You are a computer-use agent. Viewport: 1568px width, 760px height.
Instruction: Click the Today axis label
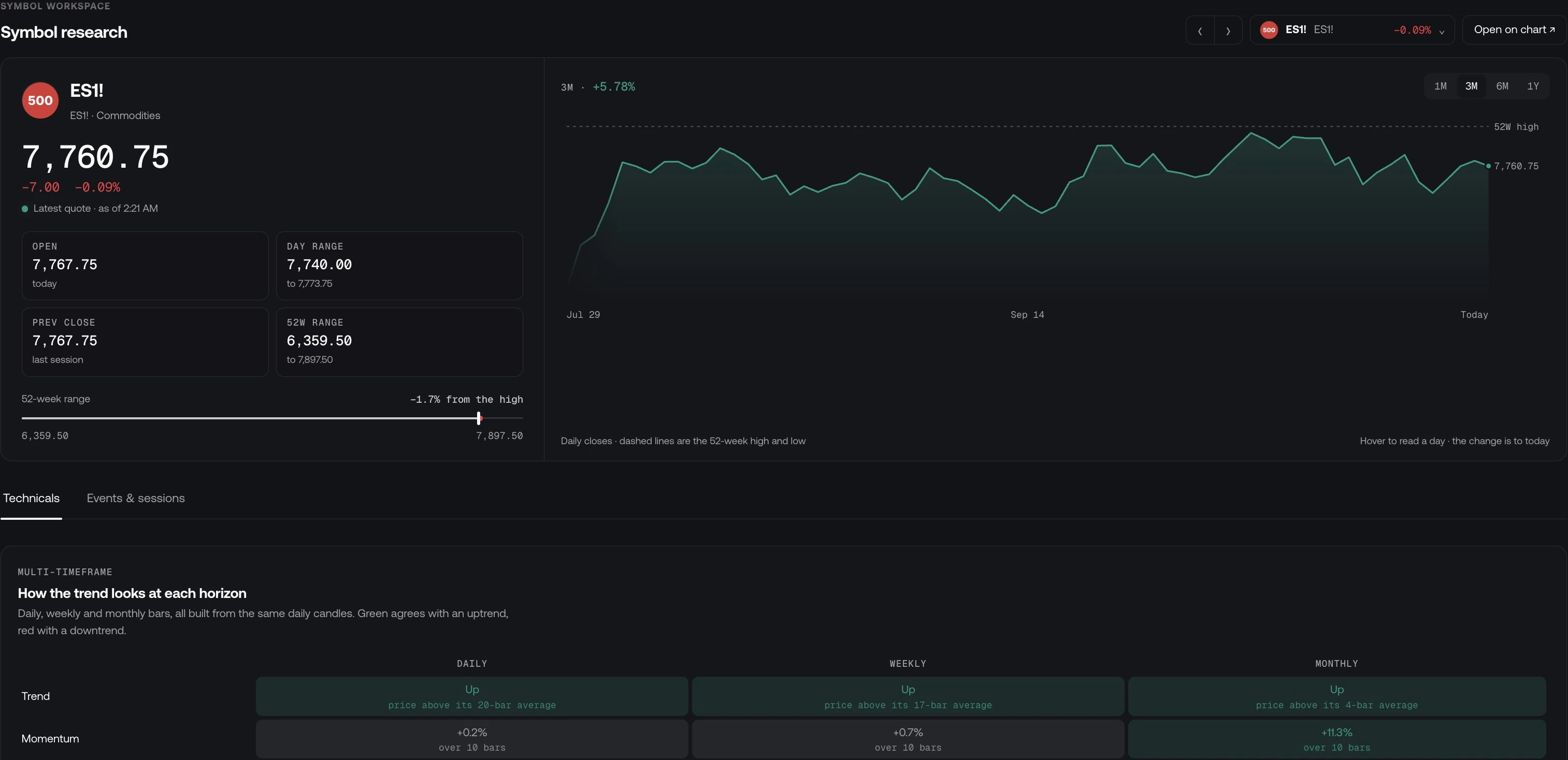tap(1474, 315)
